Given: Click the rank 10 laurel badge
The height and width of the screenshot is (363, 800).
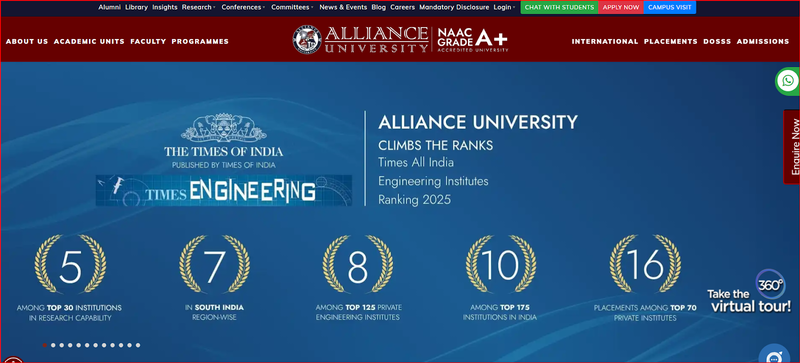Looking at the screenshot, I should (x=501, y=264).
